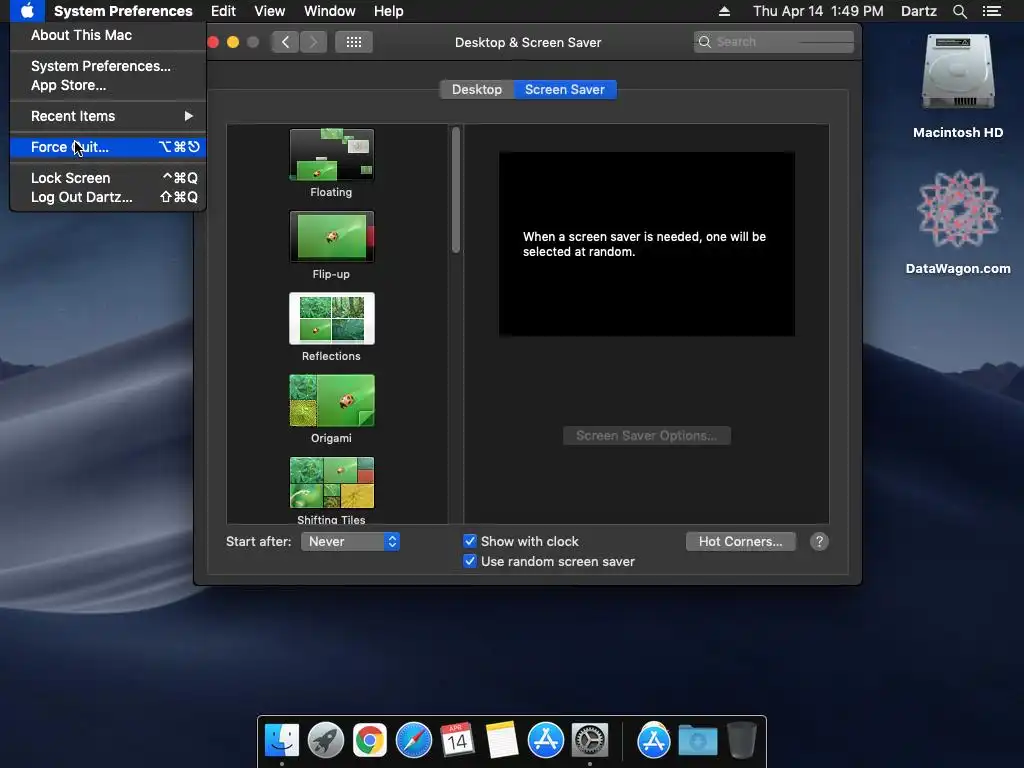Viewport: 1024px width, 768px height.
Task: Choose System Preferences... in Apple menu
Action: point(108,66)
